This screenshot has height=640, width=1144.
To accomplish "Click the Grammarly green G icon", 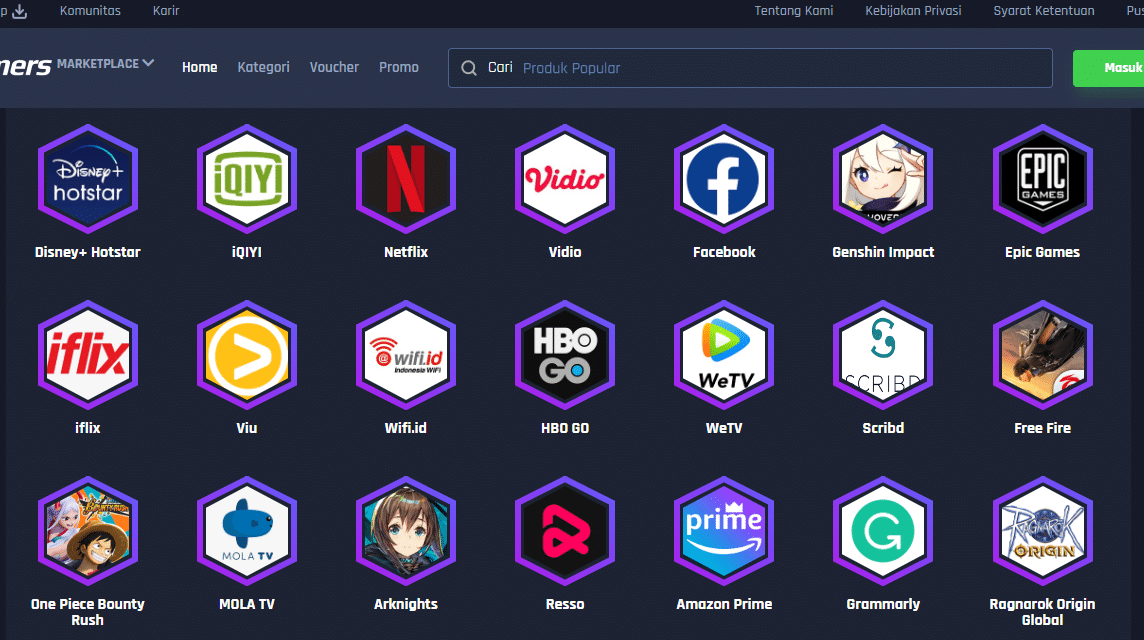I will click(x=883, y=531).
